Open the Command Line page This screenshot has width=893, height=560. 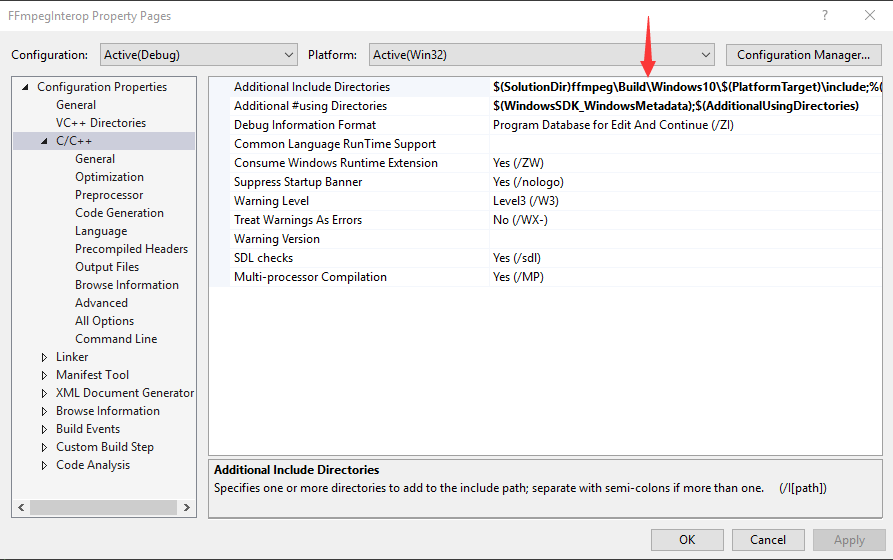[x=116, y=339]
